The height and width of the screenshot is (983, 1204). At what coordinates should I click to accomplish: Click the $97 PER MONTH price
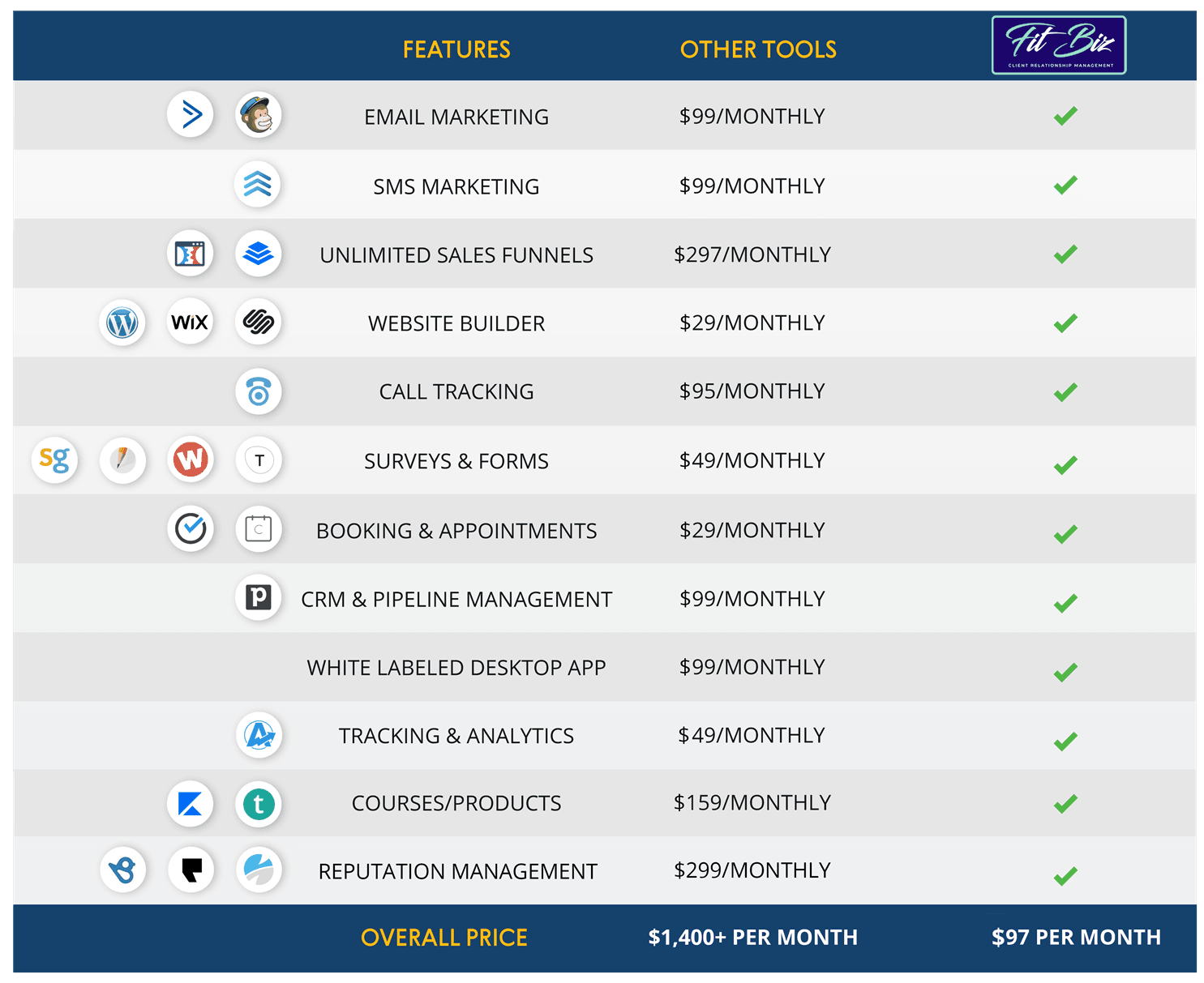click(x=1076, y=938)
